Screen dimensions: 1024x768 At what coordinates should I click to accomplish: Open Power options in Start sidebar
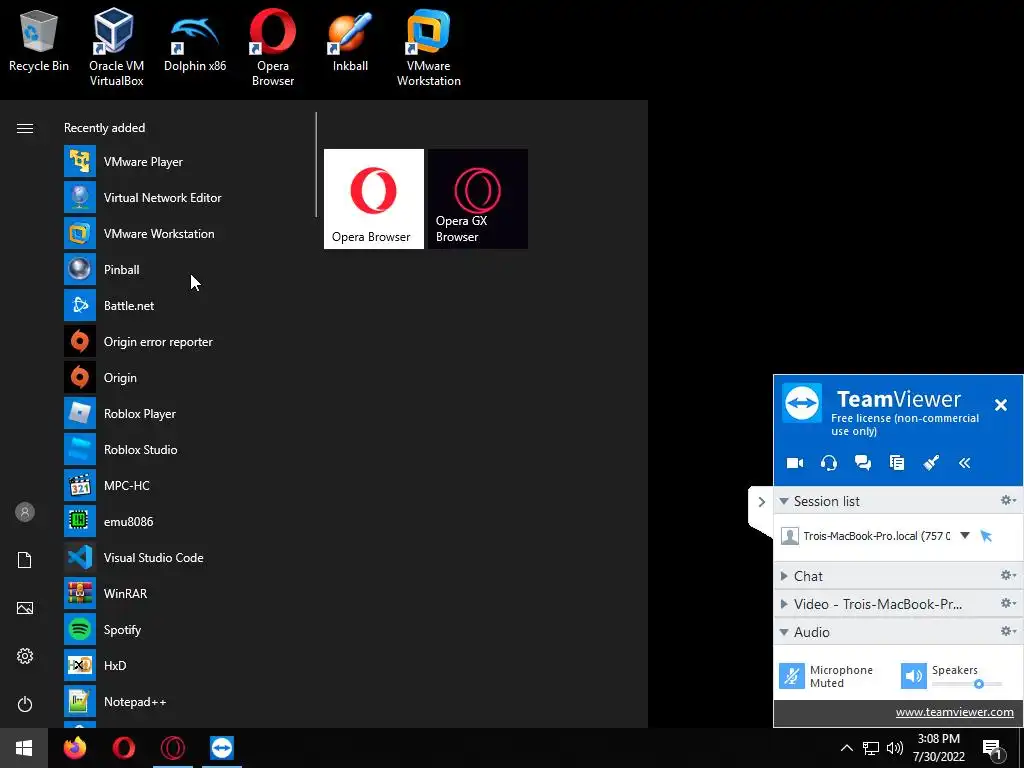(25, 704)
